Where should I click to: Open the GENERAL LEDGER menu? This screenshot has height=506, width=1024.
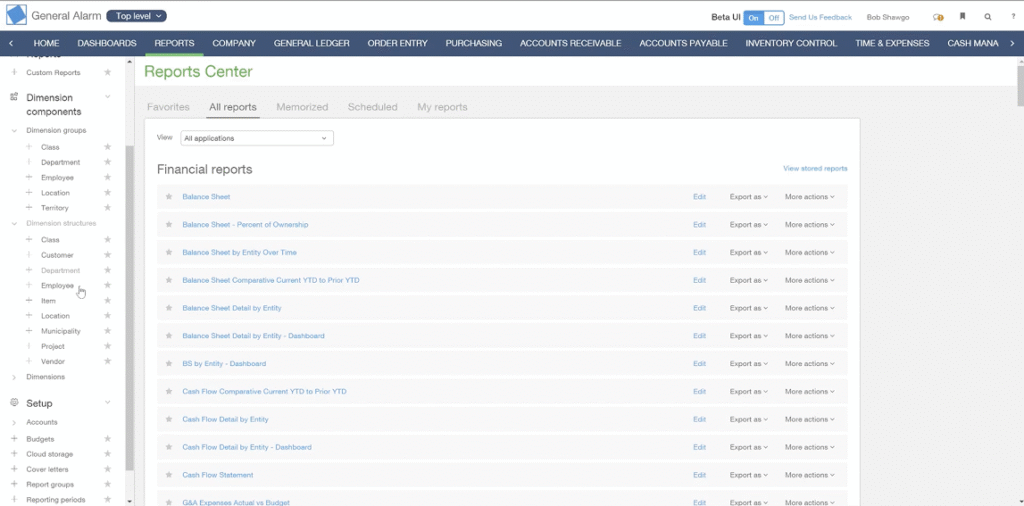[x=312, y=43]
